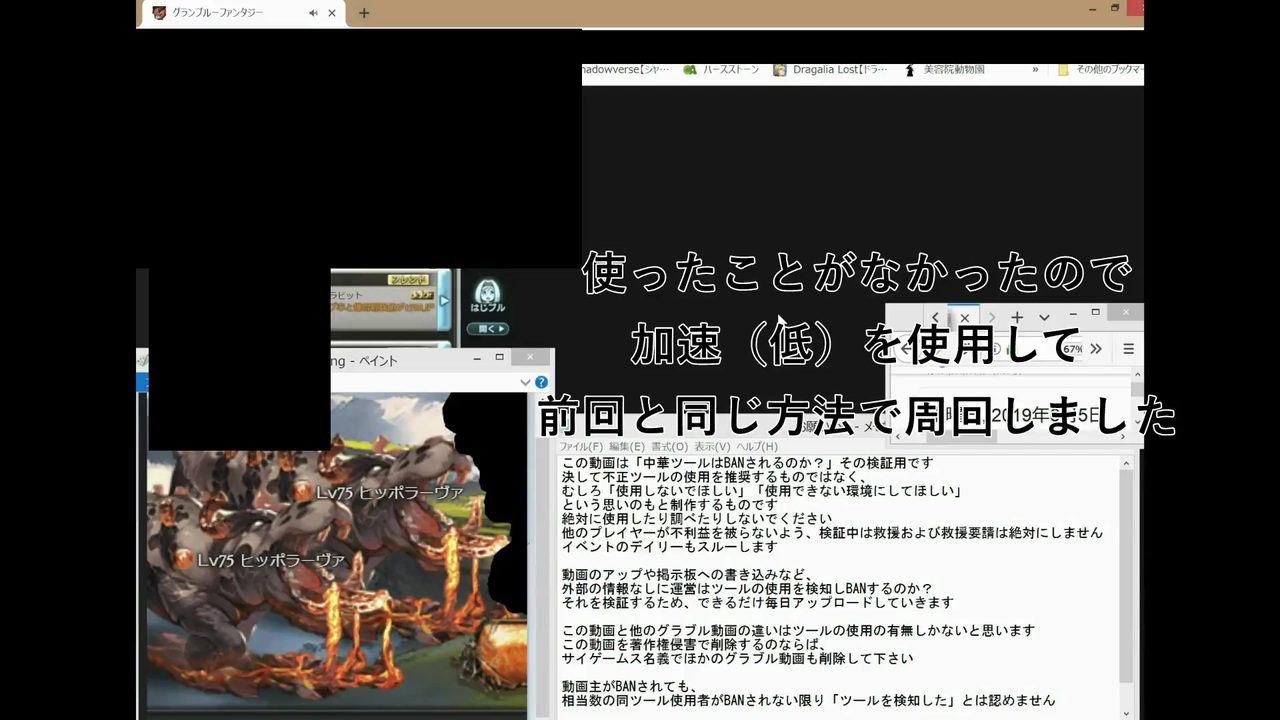Maximize the ペイント window
This screenshot has height=720, width=1280.
500,358
